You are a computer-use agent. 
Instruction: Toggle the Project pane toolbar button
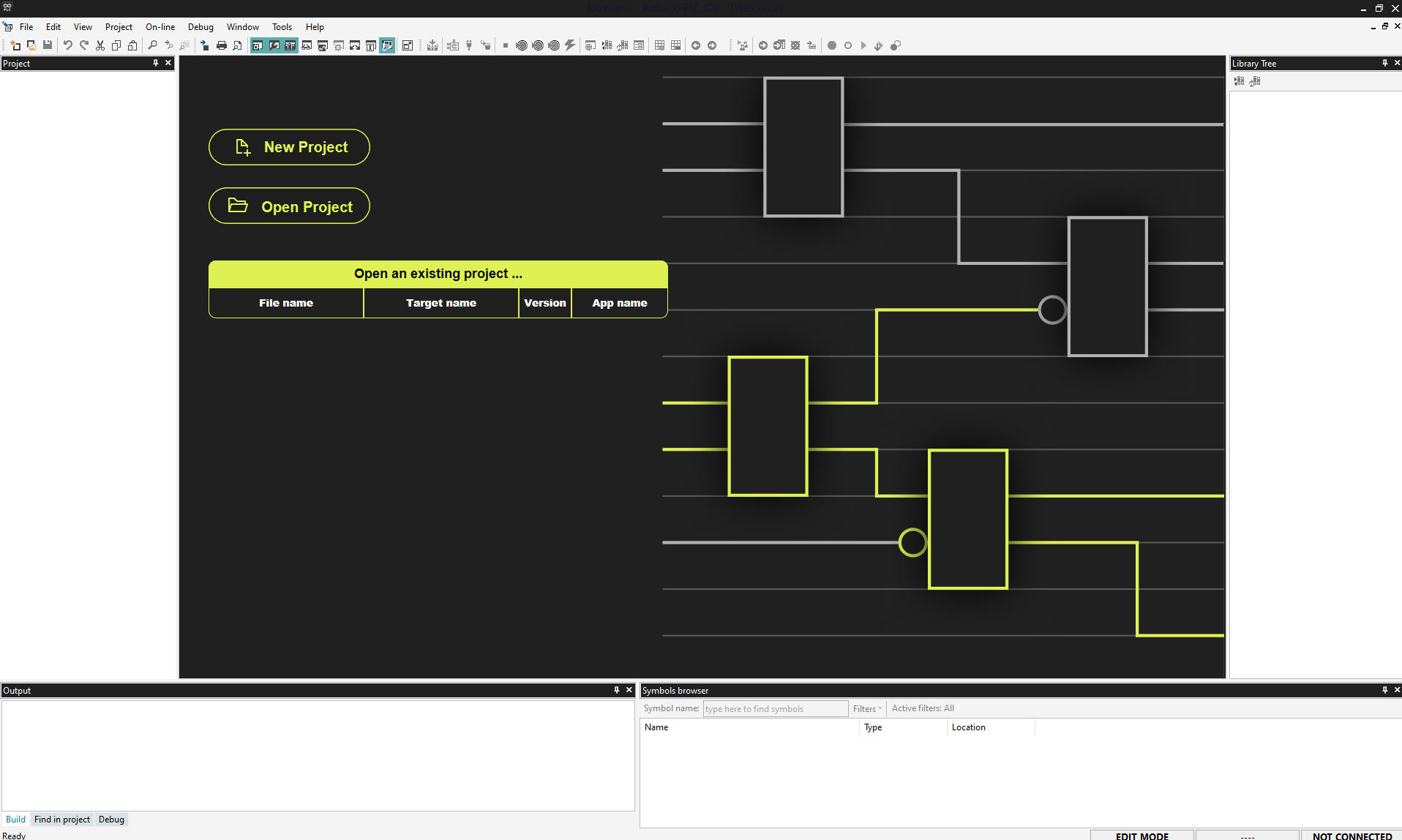258,45
